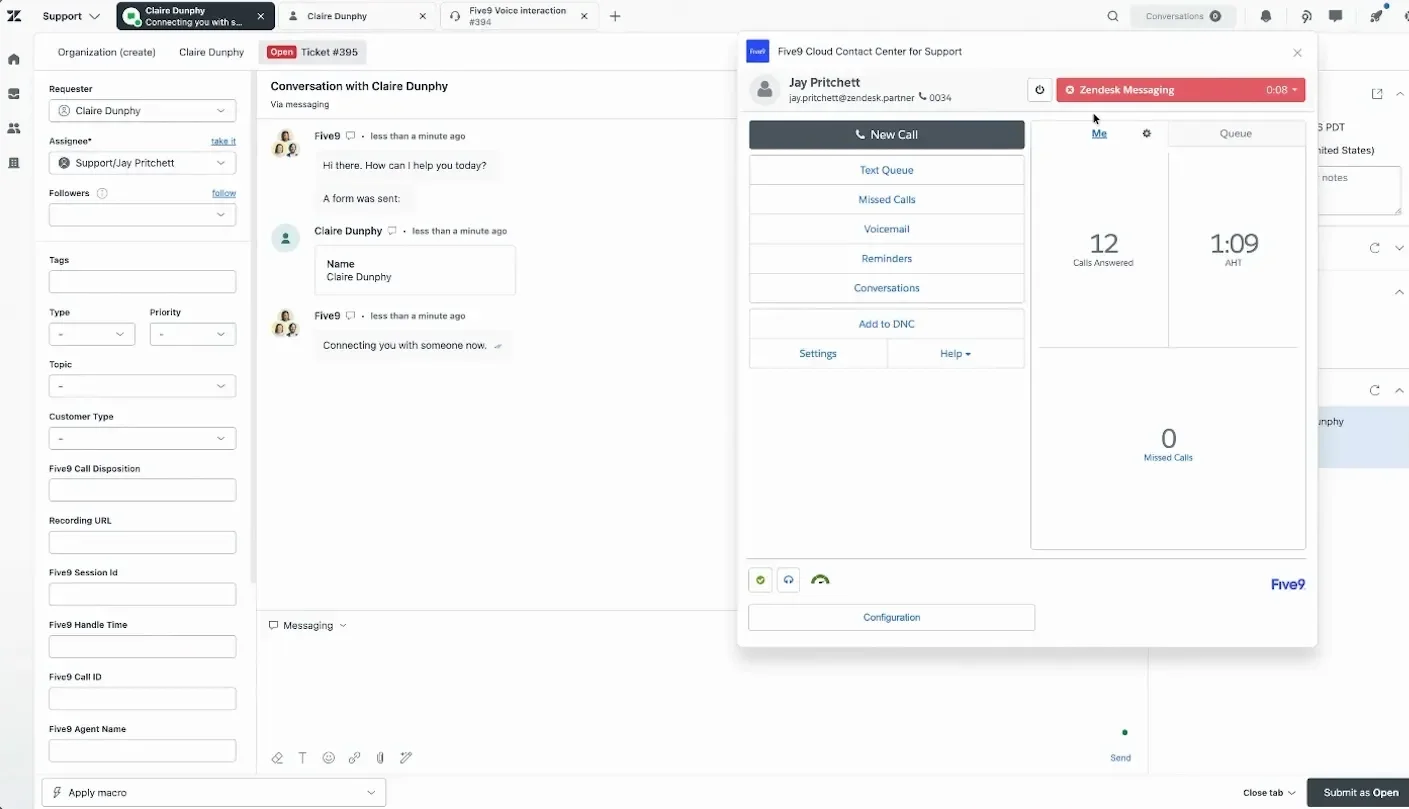Open the Followers dropdown
Viewport: 1409px width, 809px height.
[x=142, y=215]
